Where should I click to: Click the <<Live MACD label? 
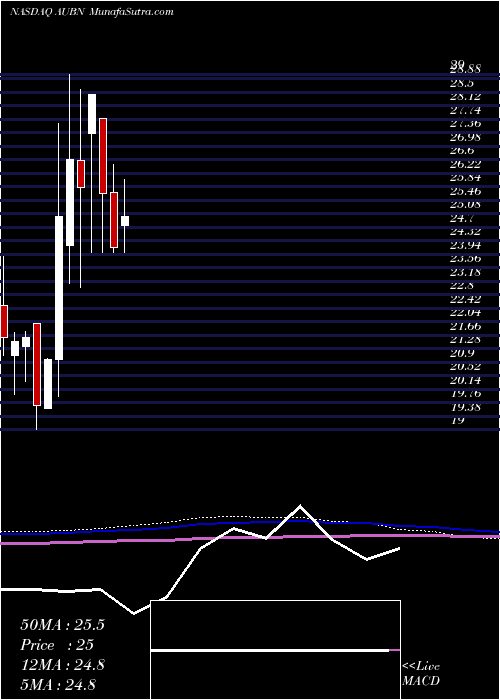(x=421, y=674)
